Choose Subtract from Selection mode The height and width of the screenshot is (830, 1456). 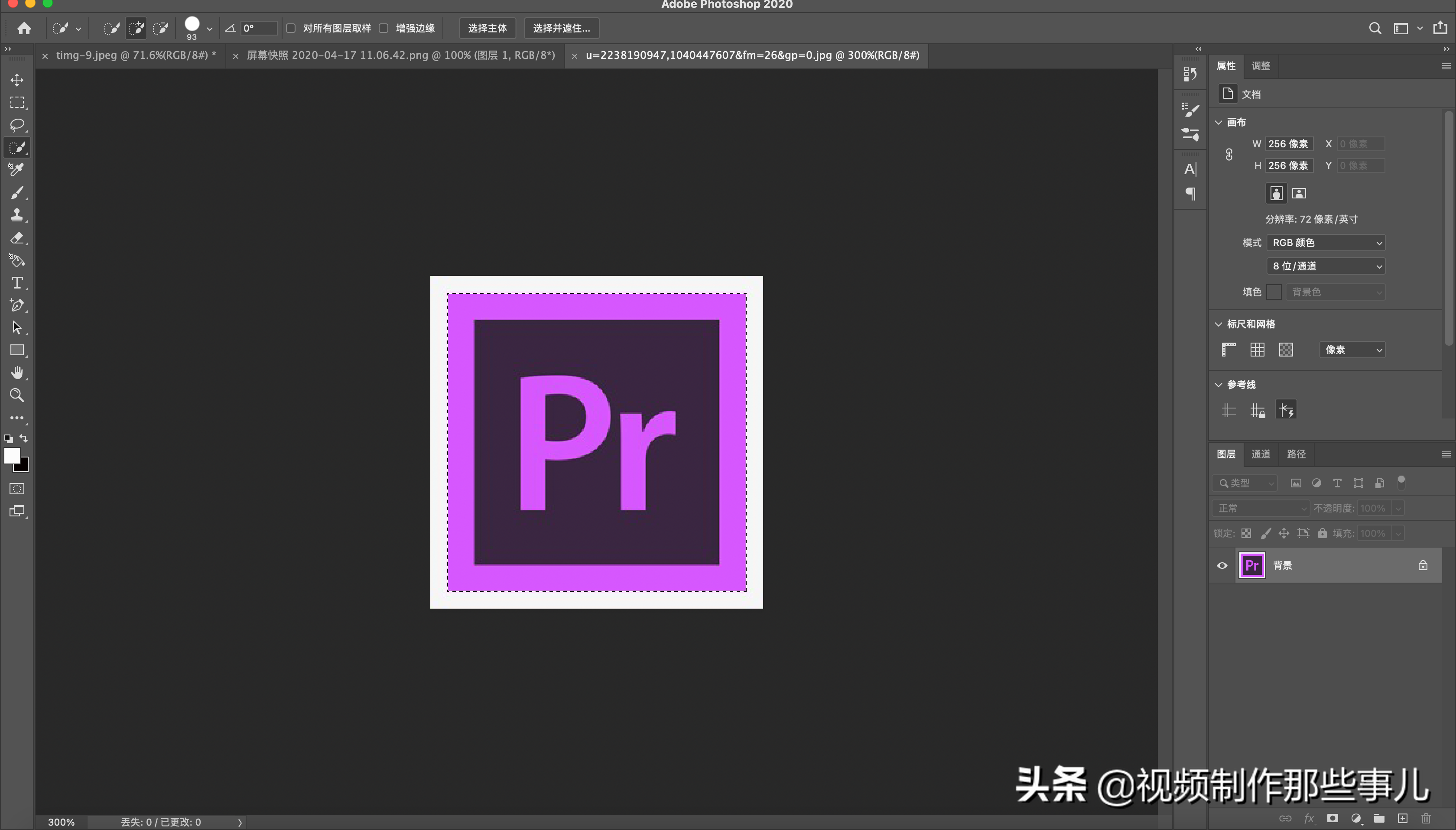pos(161,28)
